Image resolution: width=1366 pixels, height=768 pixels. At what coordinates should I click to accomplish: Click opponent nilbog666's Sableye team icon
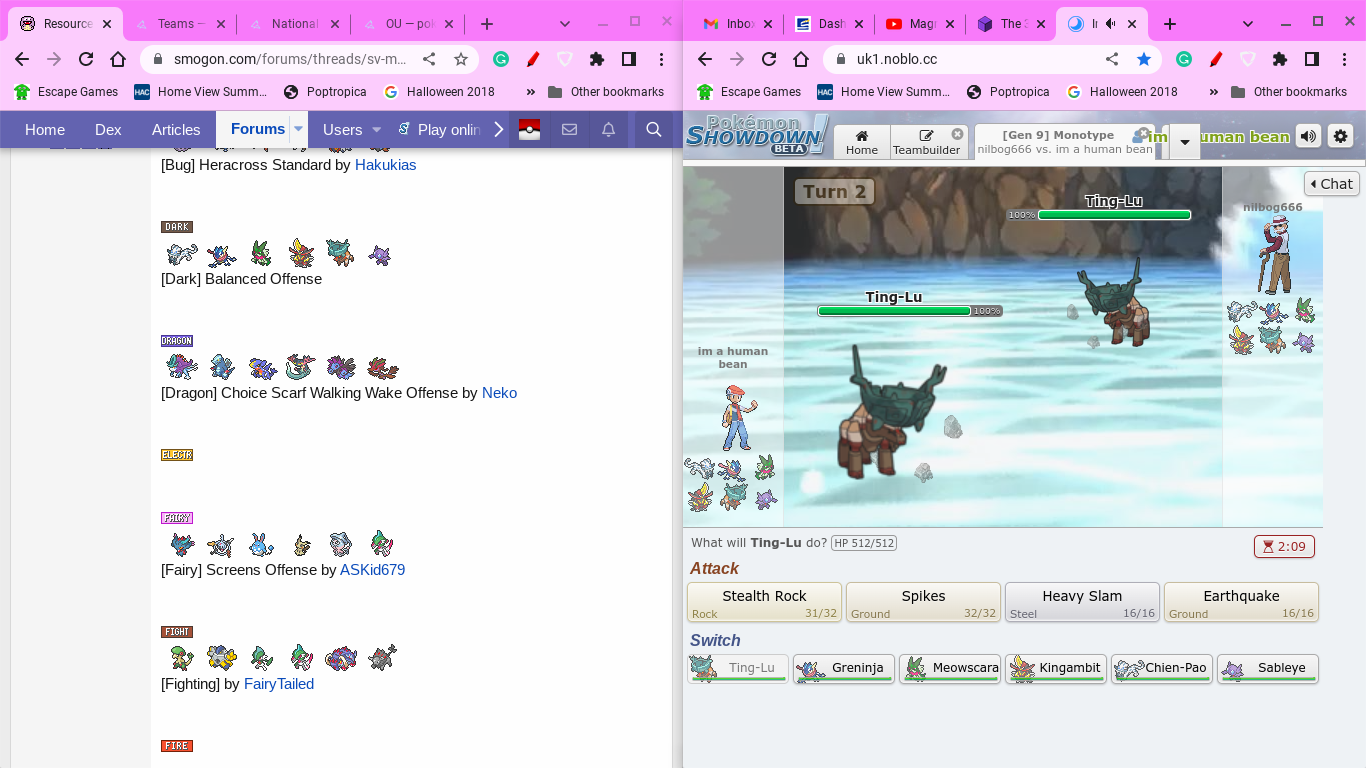coord(1303,341)
